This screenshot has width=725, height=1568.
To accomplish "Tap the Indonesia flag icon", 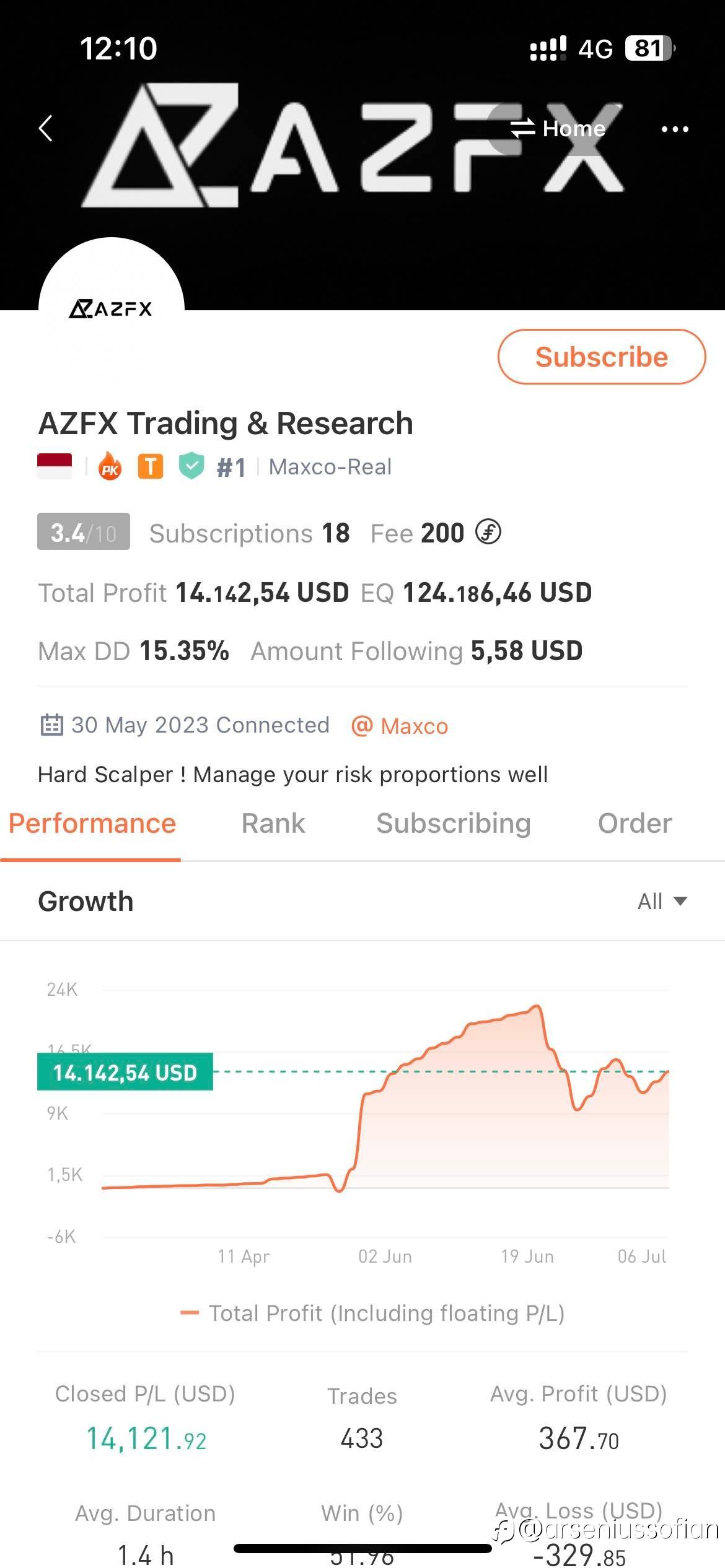I will (x=55, y=466).
